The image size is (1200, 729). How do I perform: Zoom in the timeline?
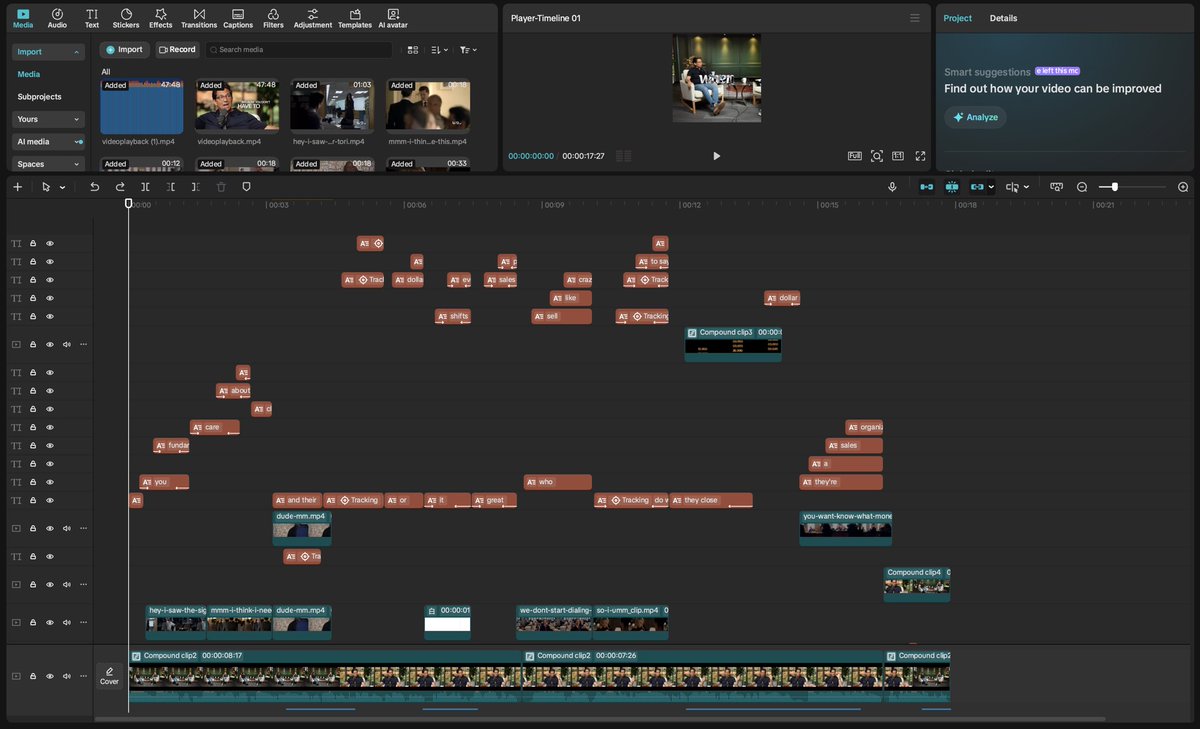1183,187
